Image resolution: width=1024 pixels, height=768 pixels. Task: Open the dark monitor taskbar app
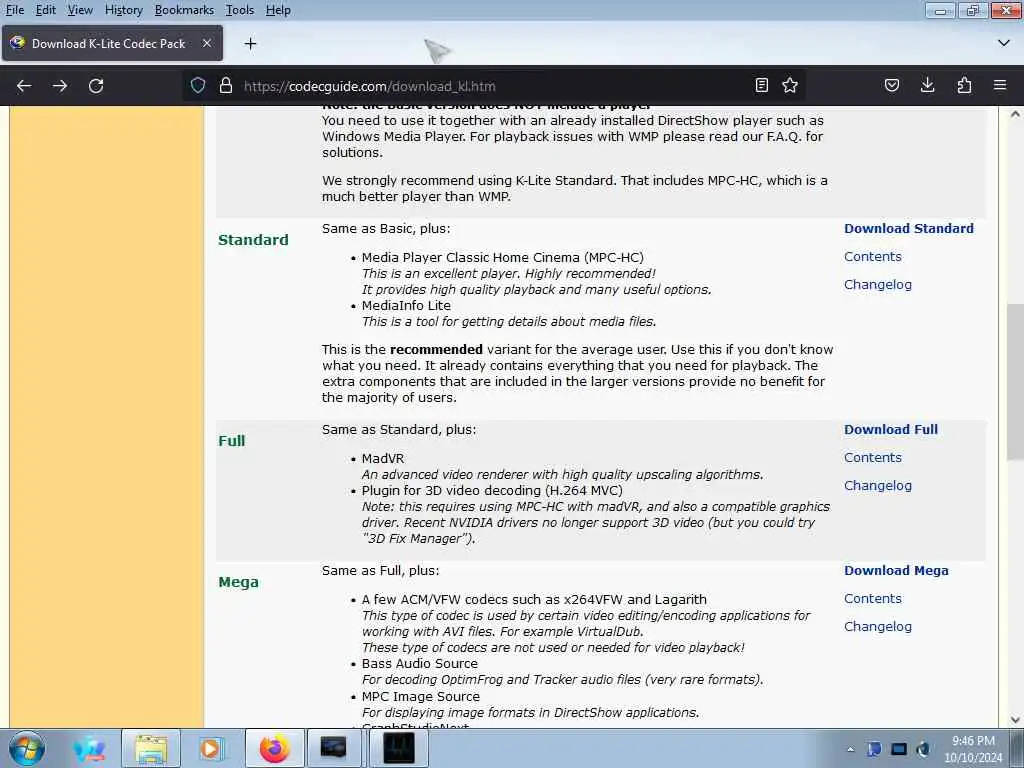point(333,748)
